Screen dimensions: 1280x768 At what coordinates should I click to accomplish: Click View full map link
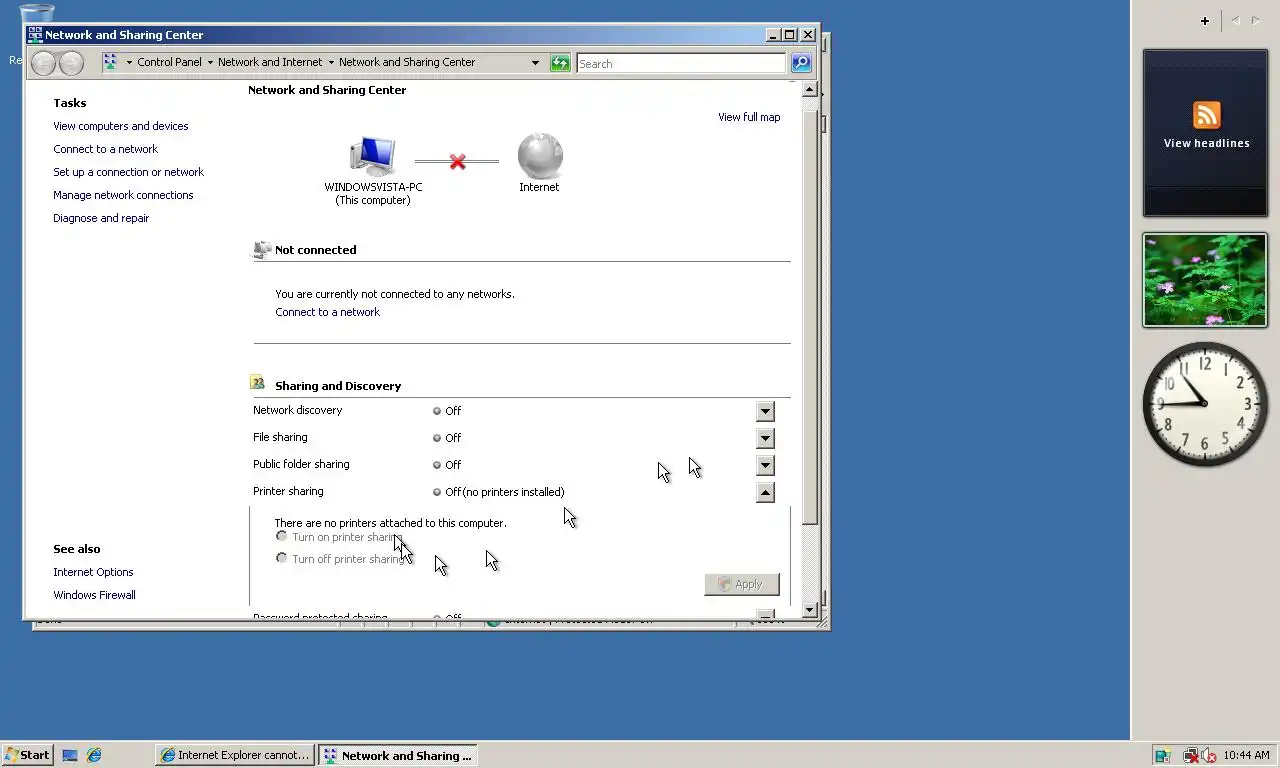click(x=749, y=117)
